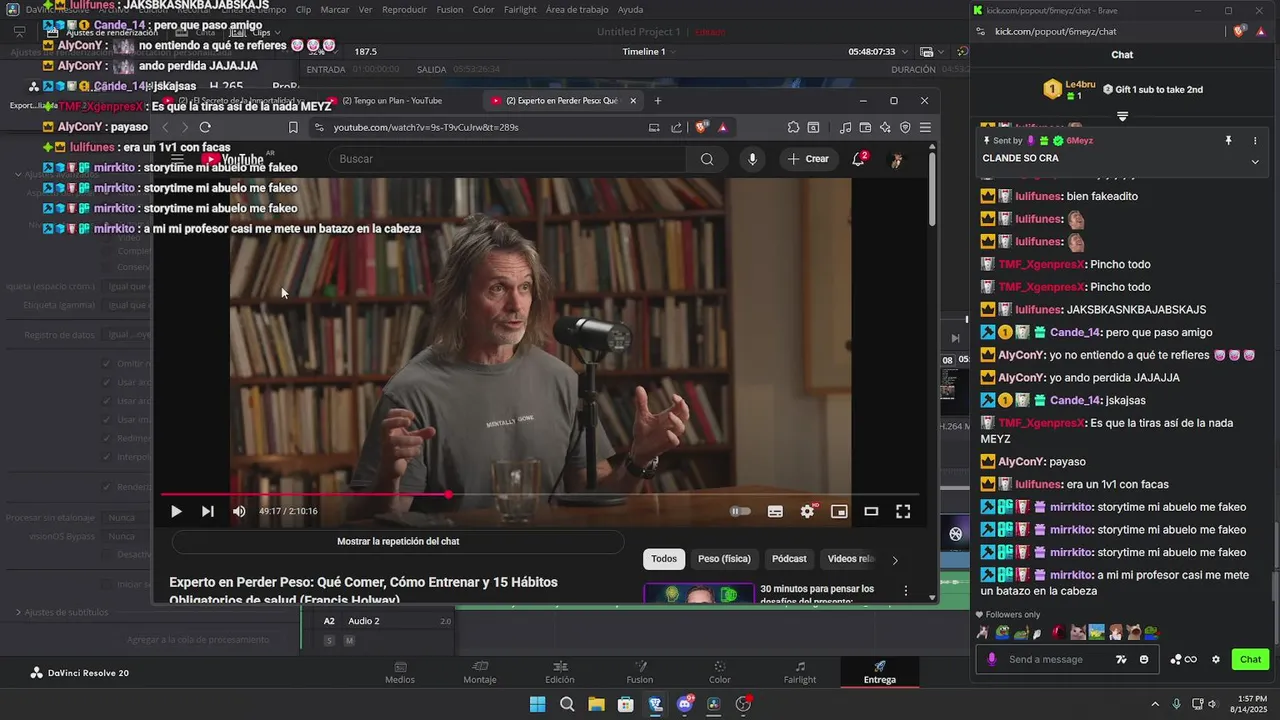Mute the Audio 2 track
The width and height of the screenshot is (1280, 720).
[349, 641]
